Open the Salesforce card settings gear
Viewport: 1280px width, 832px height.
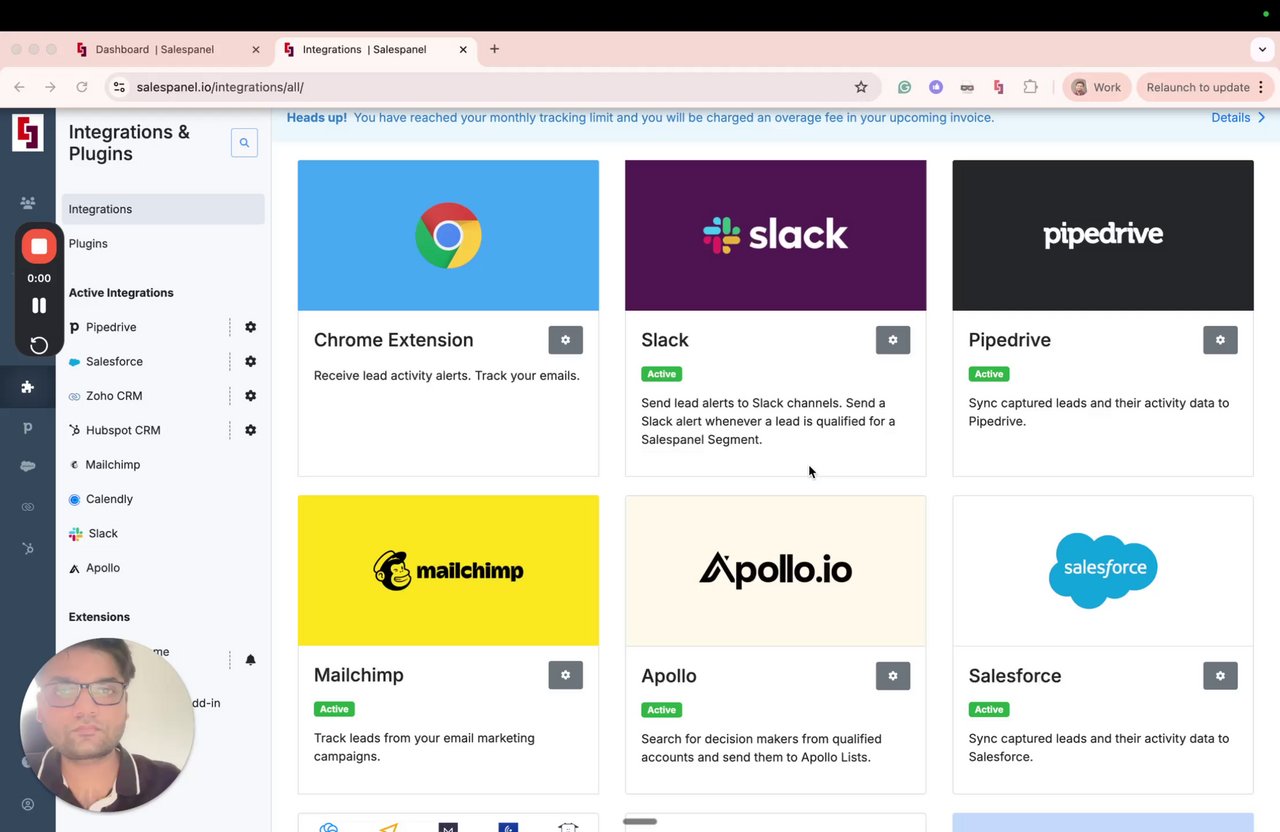point(1220,675)
